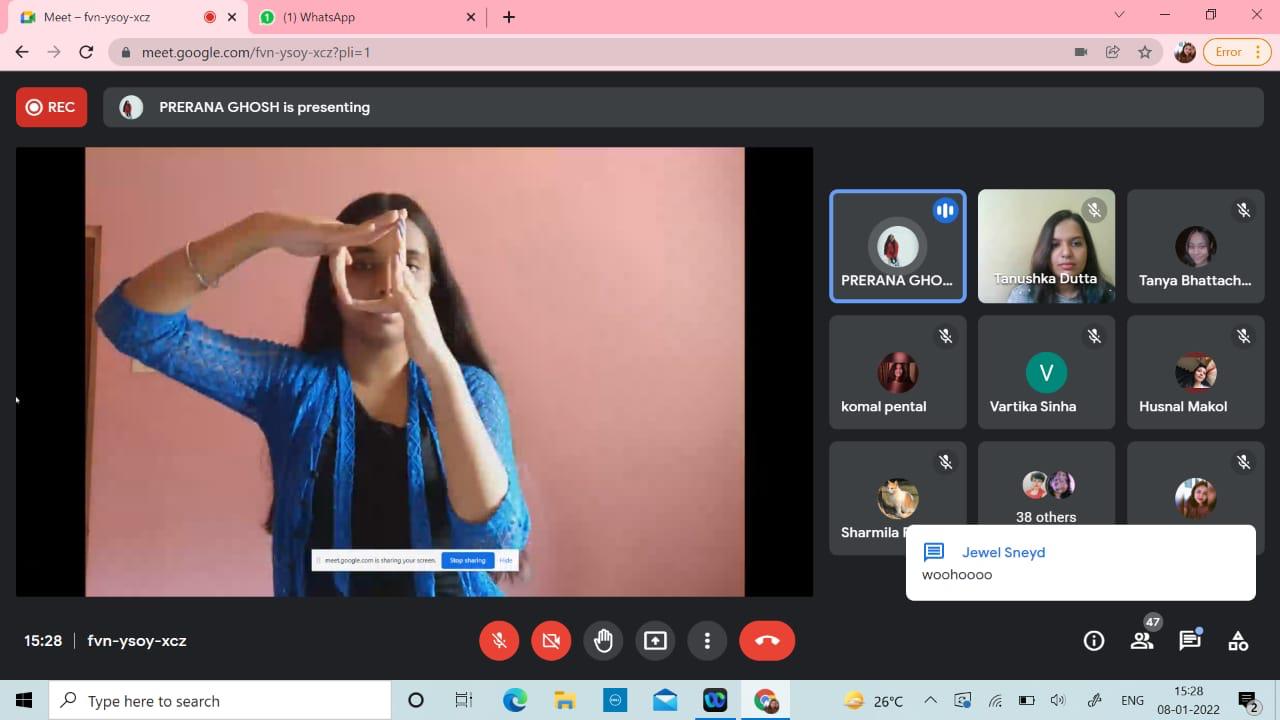This screenshot has width=1280, height=720.
Task: Open Jewel Sneyd chat message popup
Action: pyautogui.click(x=1080, y=563)
